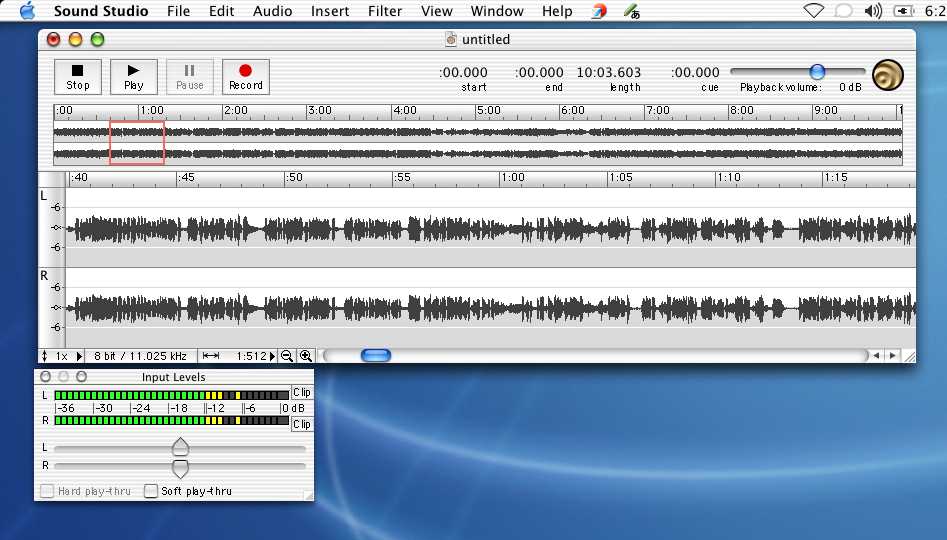Click the Stop button

point(77,77)
